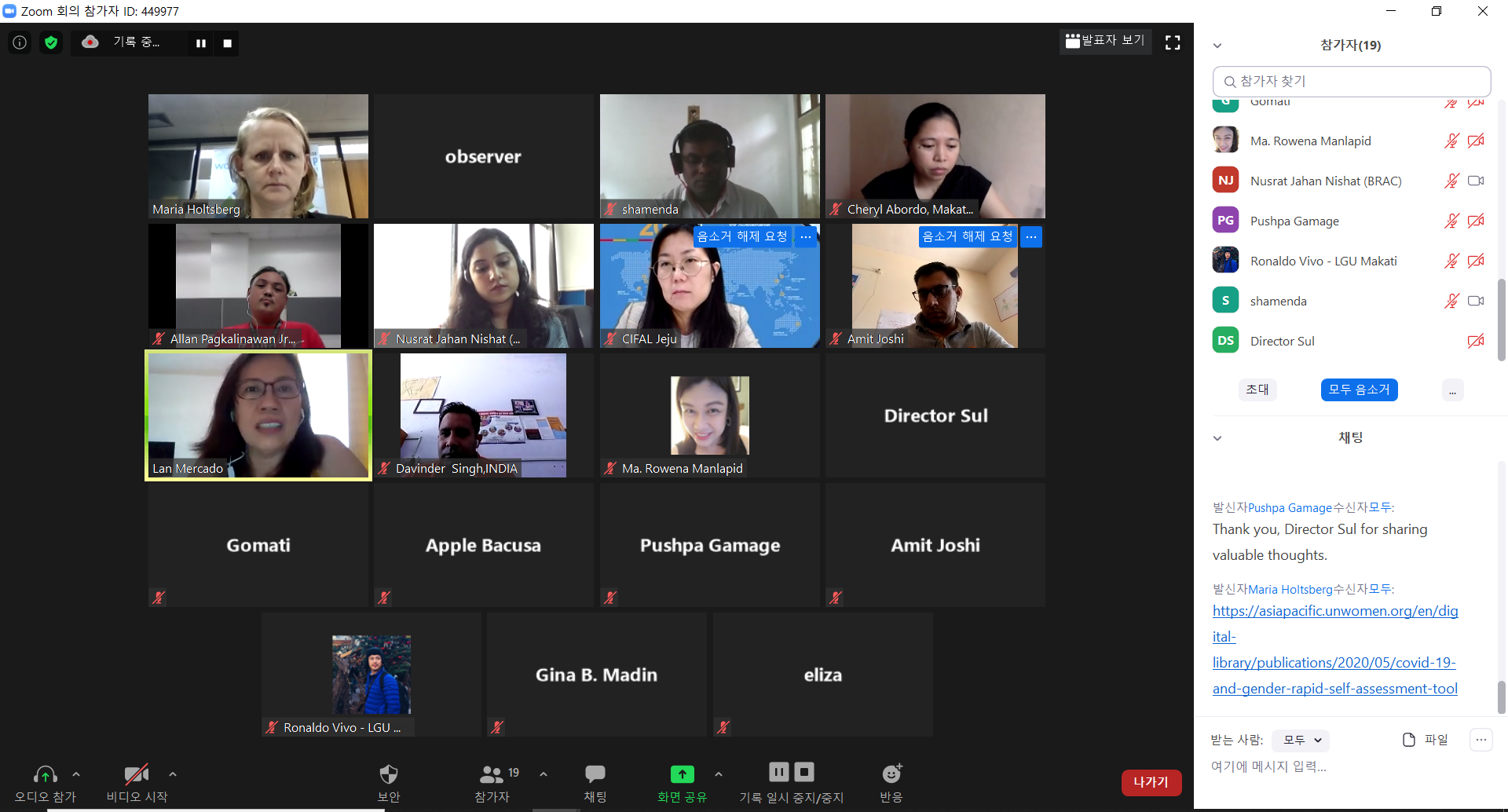Open Reactions smiley icon
The image size is (1508, 812).
(891, 774)
